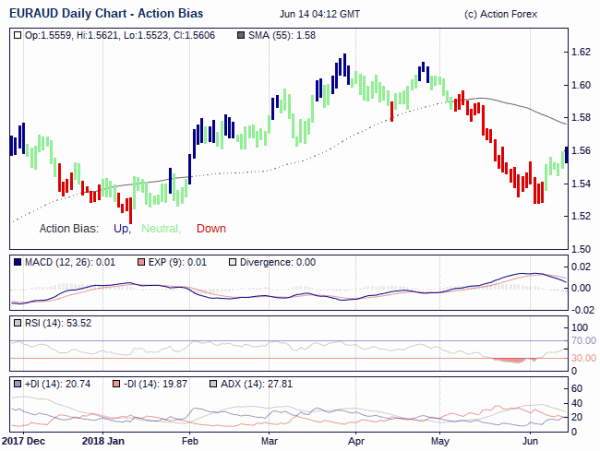600x451 pixels.
Task: Click the Divergence legend square
Action: pyautogui.click(x=232, y=262)
